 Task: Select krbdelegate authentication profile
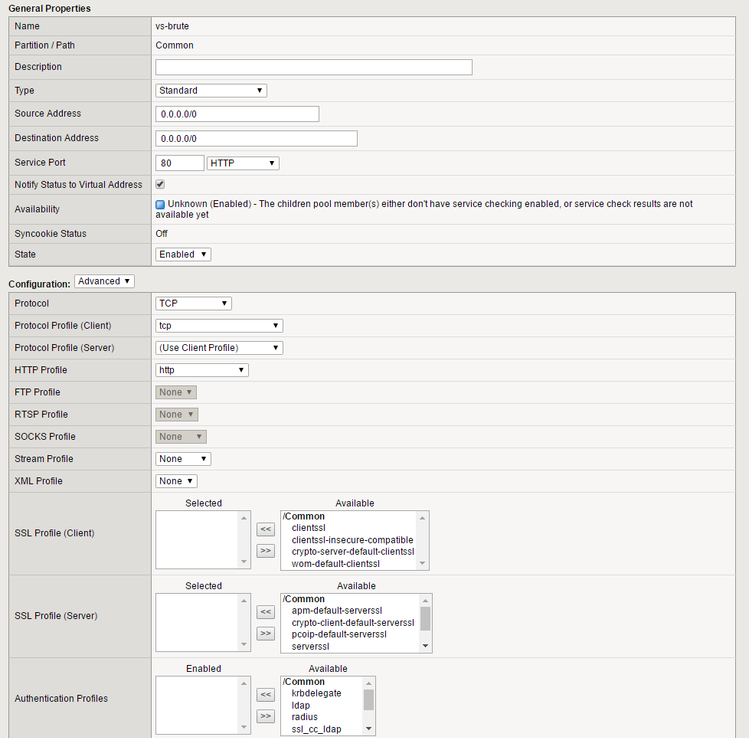316,693
